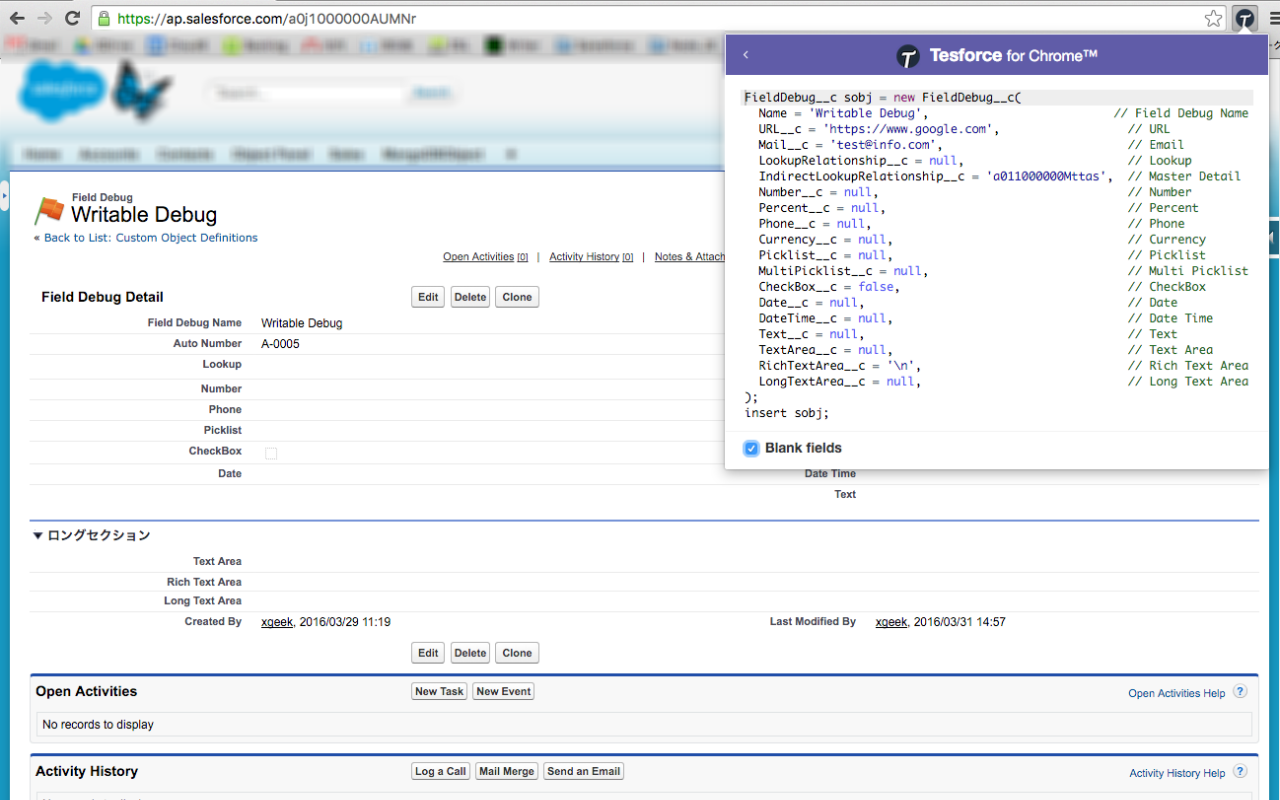Viewport: 1280px width, 800px height.
Task: Click the help icon beside Activity History Help
Action: (x=1240, y=772)
